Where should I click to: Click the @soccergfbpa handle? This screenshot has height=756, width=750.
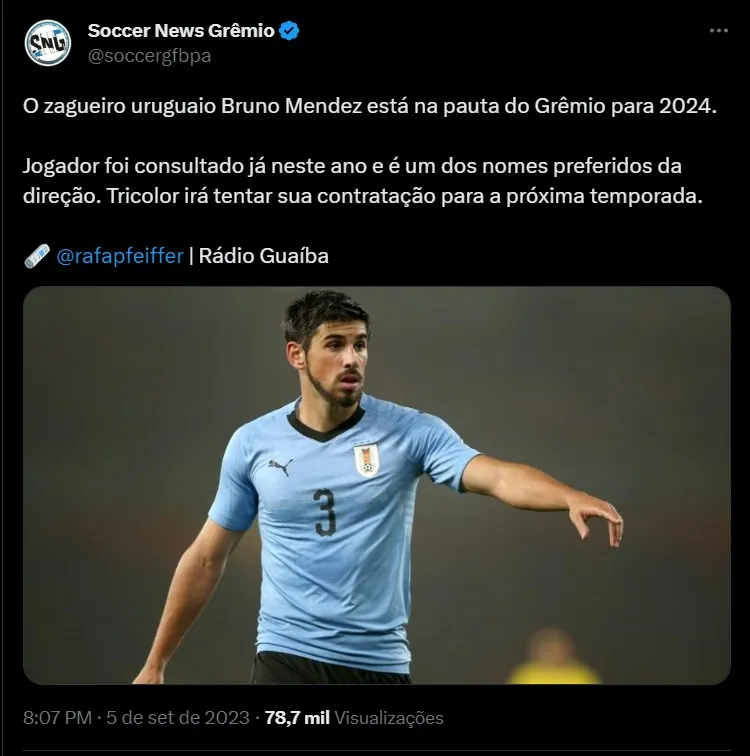tap(149, 56)
